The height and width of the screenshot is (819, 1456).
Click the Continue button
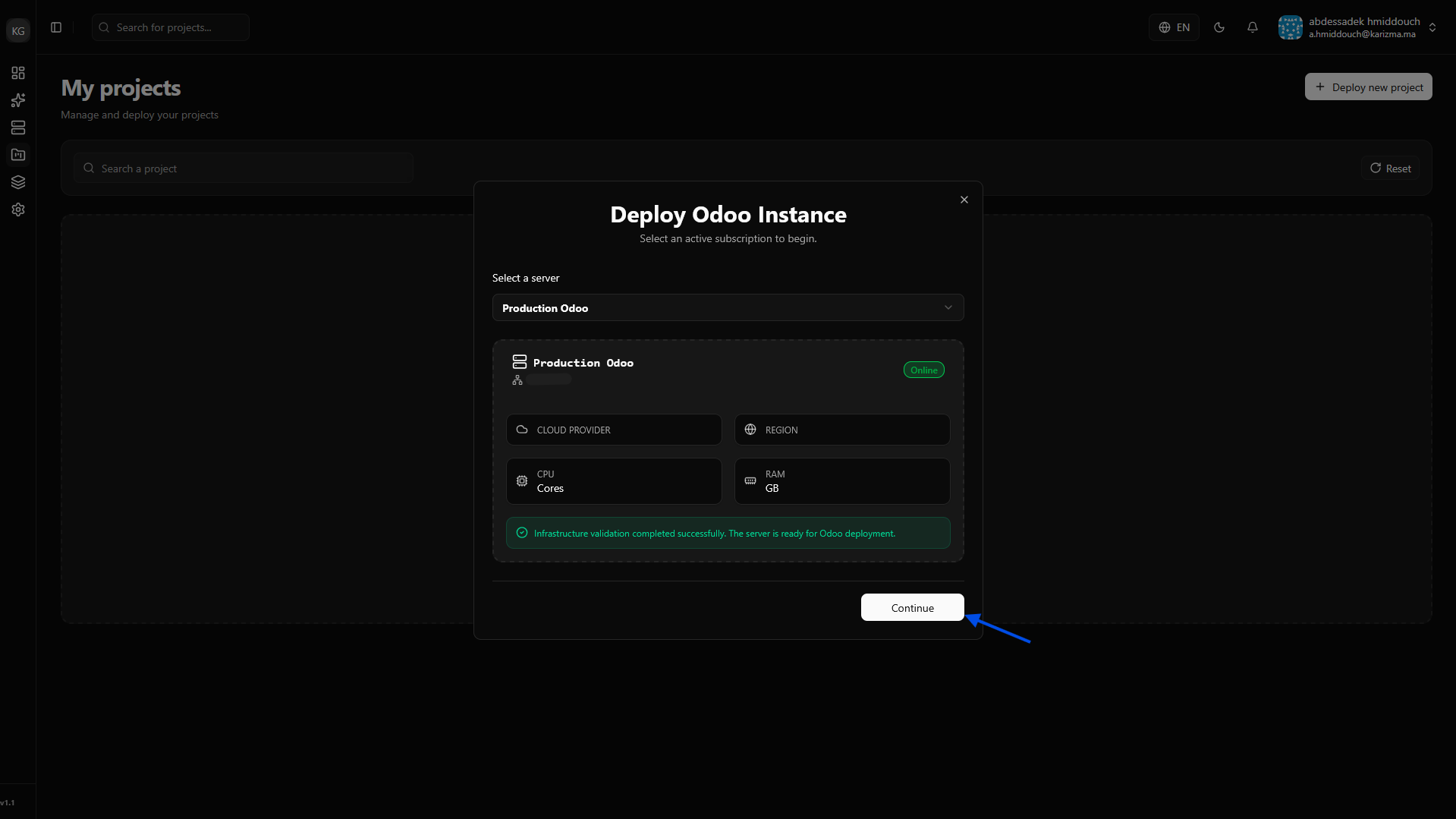pos(912,607)
